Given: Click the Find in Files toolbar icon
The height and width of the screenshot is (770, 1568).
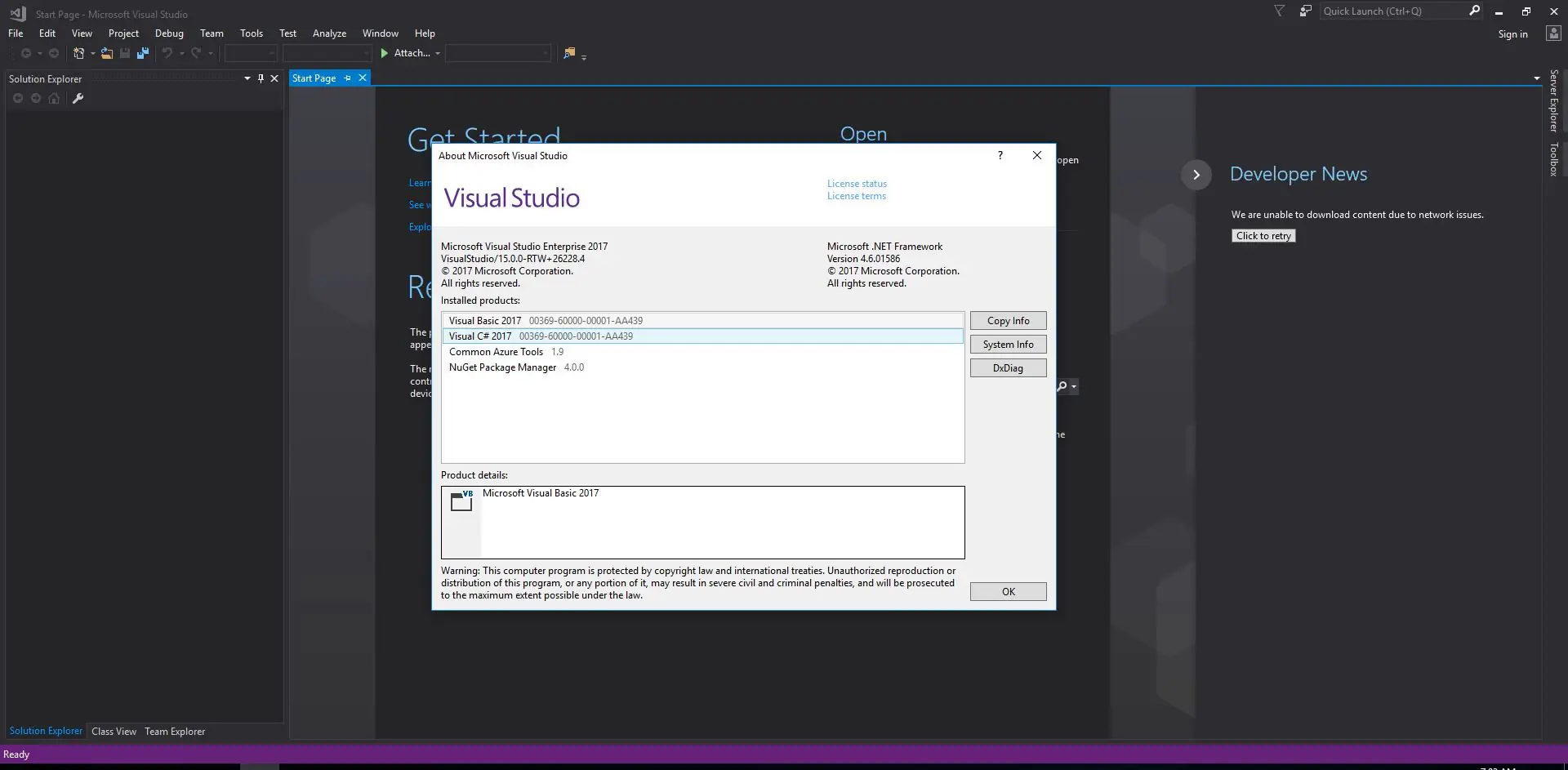Looking at the screenshot, I should point(569,53).
